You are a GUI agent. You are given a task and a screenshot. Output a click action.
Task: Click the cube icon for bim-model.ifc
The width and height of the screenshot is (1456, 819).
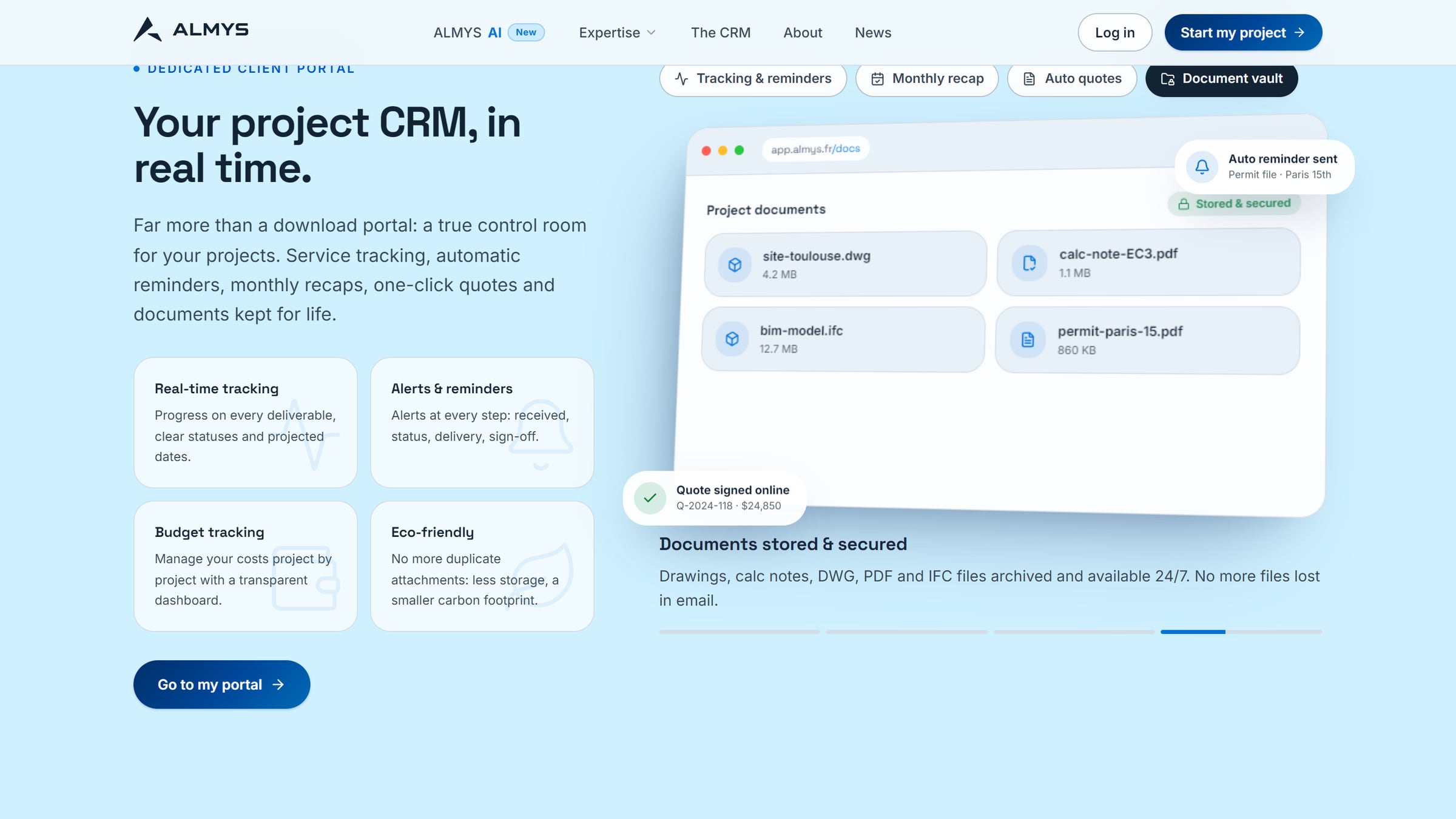[732, 339]
